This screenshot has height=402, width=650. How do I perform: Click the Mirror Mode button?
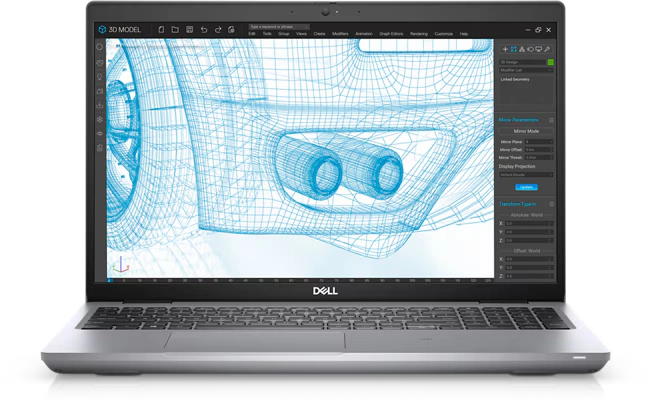(526, 131)
